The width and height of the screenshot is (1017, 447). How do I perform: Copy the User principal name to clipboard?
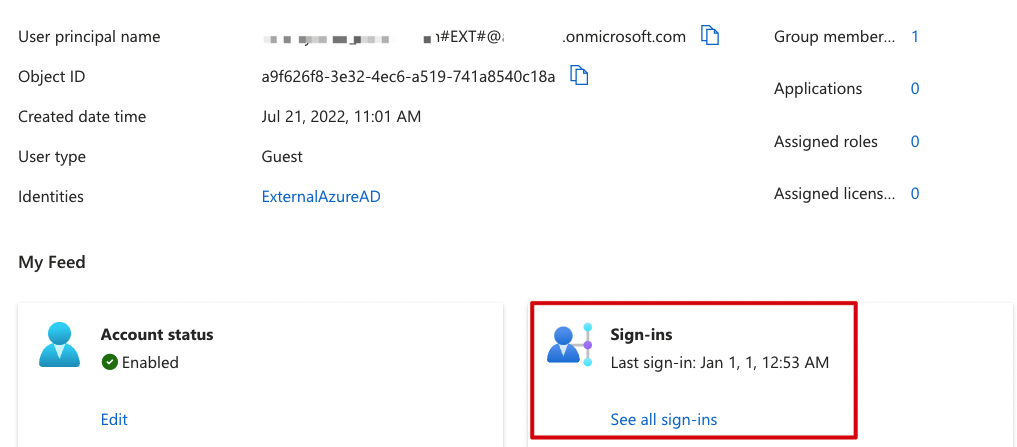point(710,36)
